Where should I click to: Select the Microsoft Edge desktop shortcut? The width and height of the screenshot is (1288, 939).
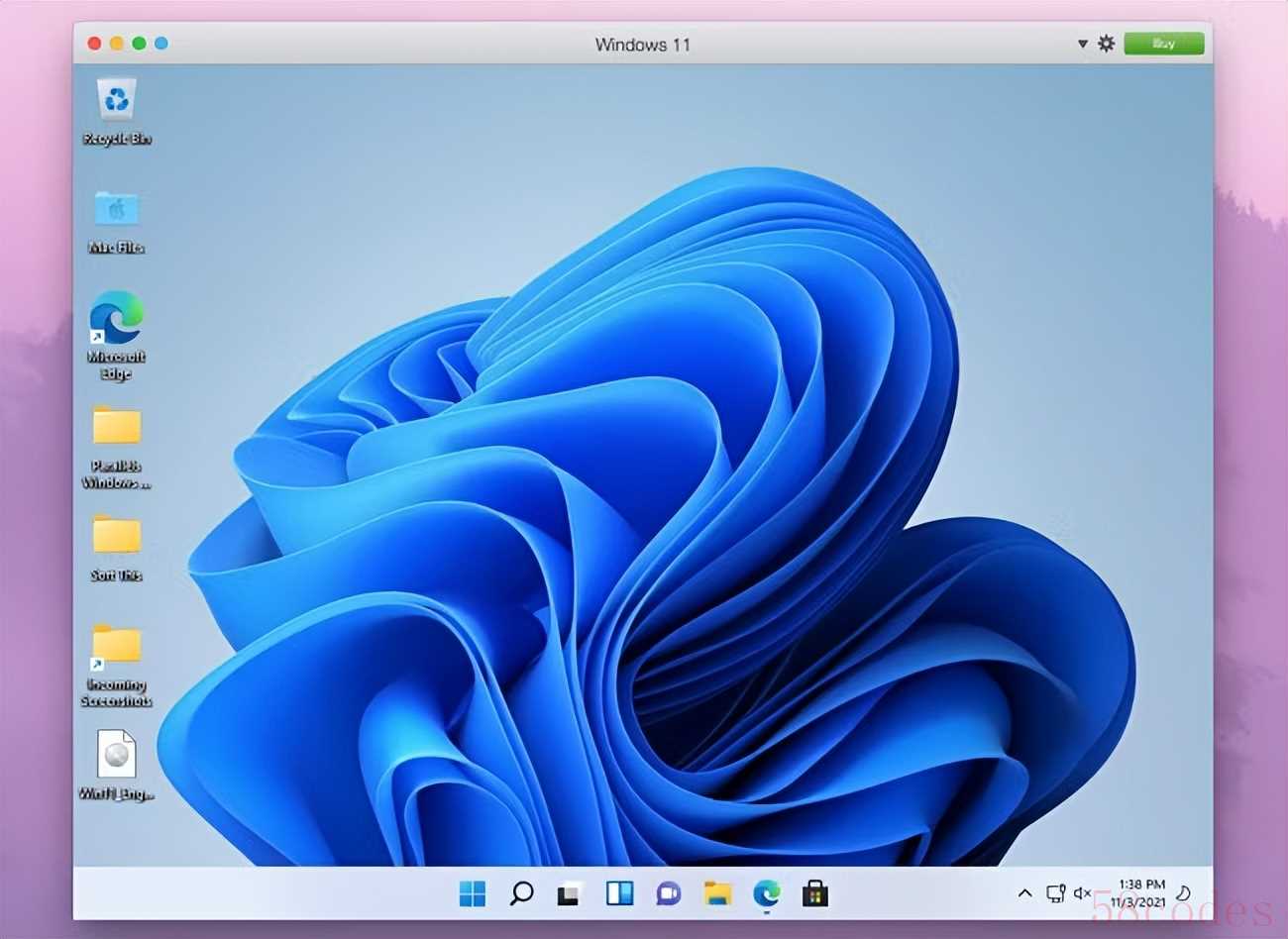coord(116,336)
